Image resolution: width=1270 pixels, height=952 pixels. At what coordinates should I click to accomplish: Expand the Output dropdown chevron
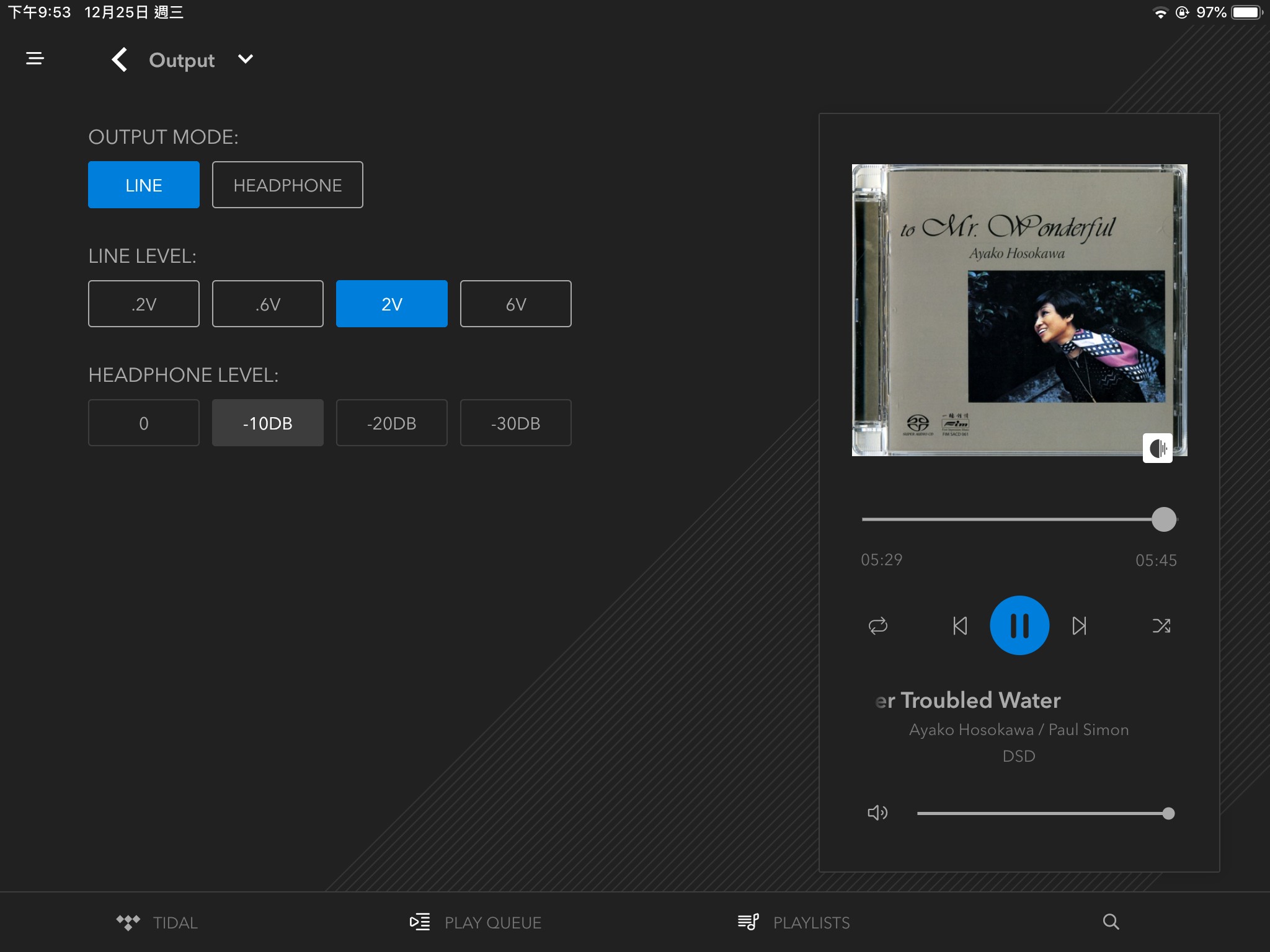[246, 59]
